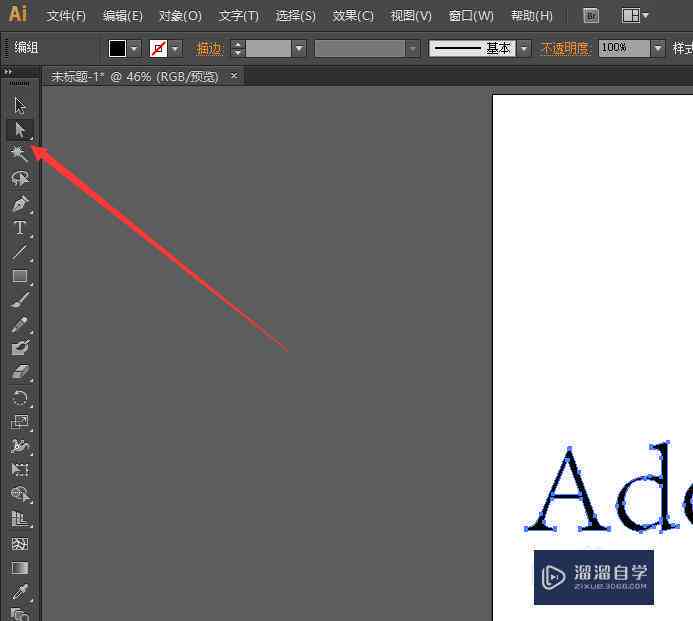Open the 对象(O) menu

click(x=180, y=16)
